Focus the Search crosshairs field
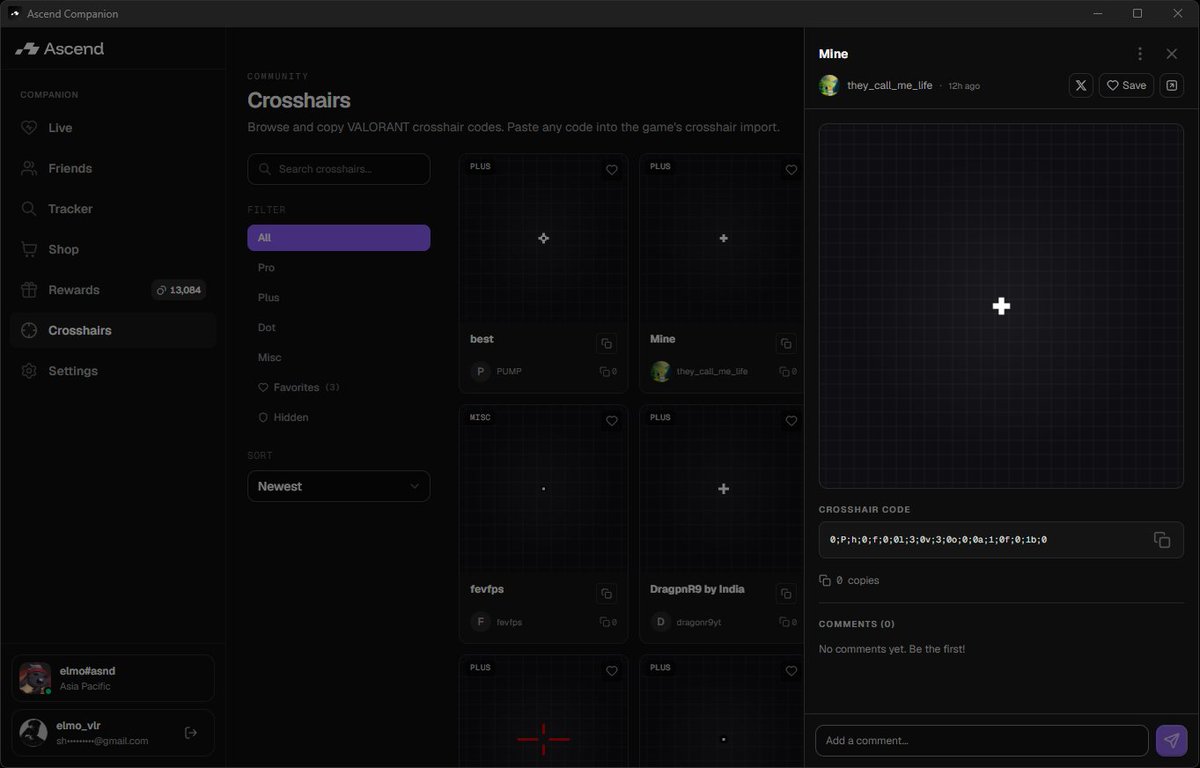This screenshot has height=768, width=1200. click(339, 169)
